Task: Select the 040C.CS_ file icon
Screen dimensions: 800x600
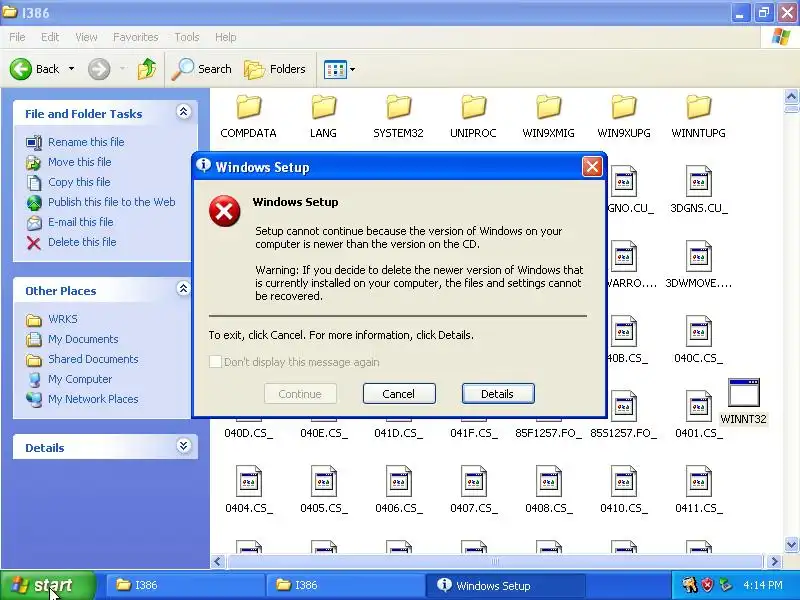Action: tap(698, 331)
